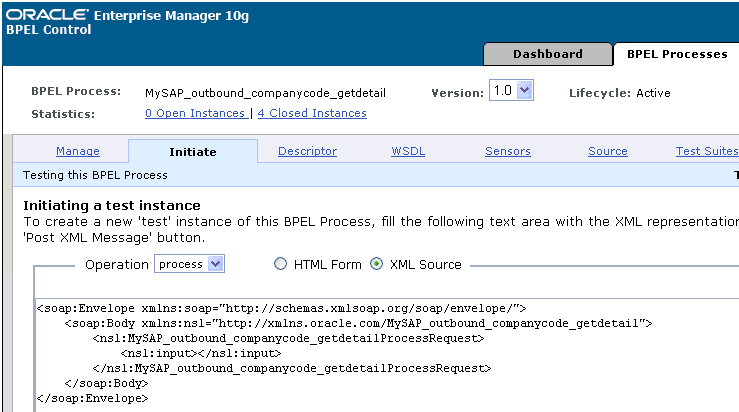Click inside the XML message text area

click(x=387, y=355)
